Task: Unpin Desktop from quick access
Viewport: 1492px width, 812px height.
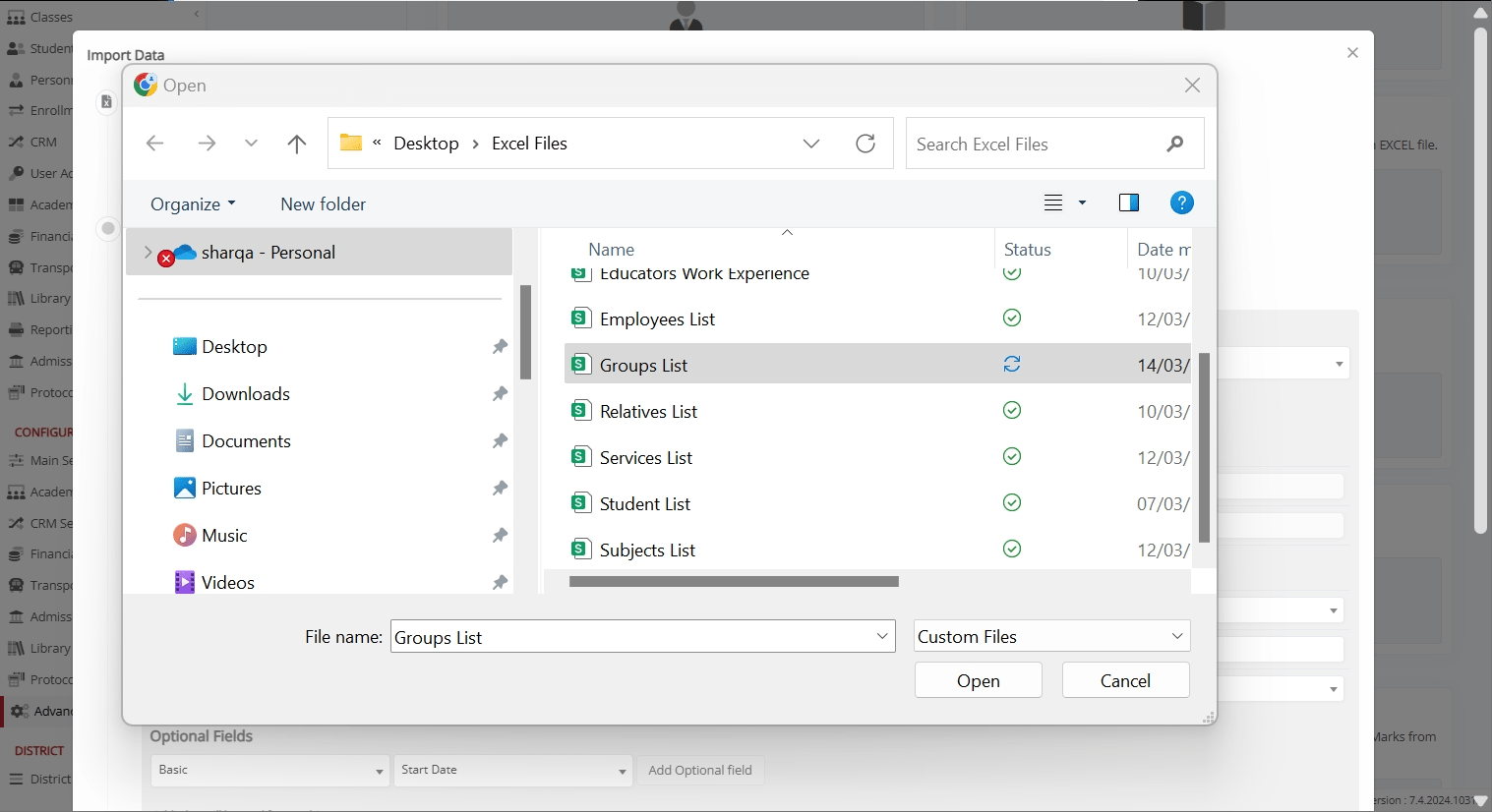Action: 500,347
